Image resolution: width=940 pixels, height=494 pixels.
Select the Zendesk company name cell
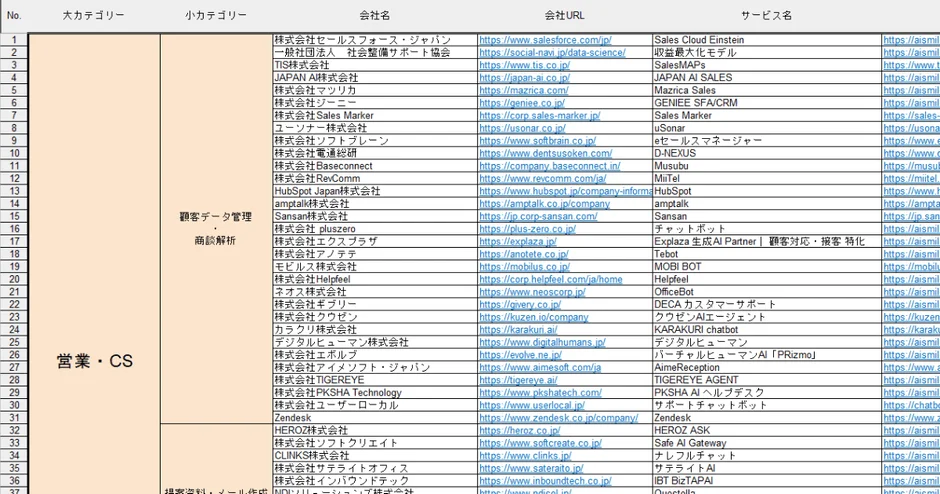click(375, 418)
